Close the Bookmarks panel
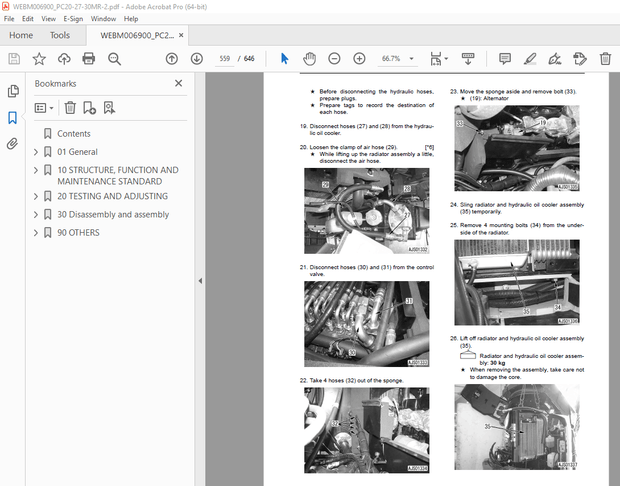 [178, 83]
